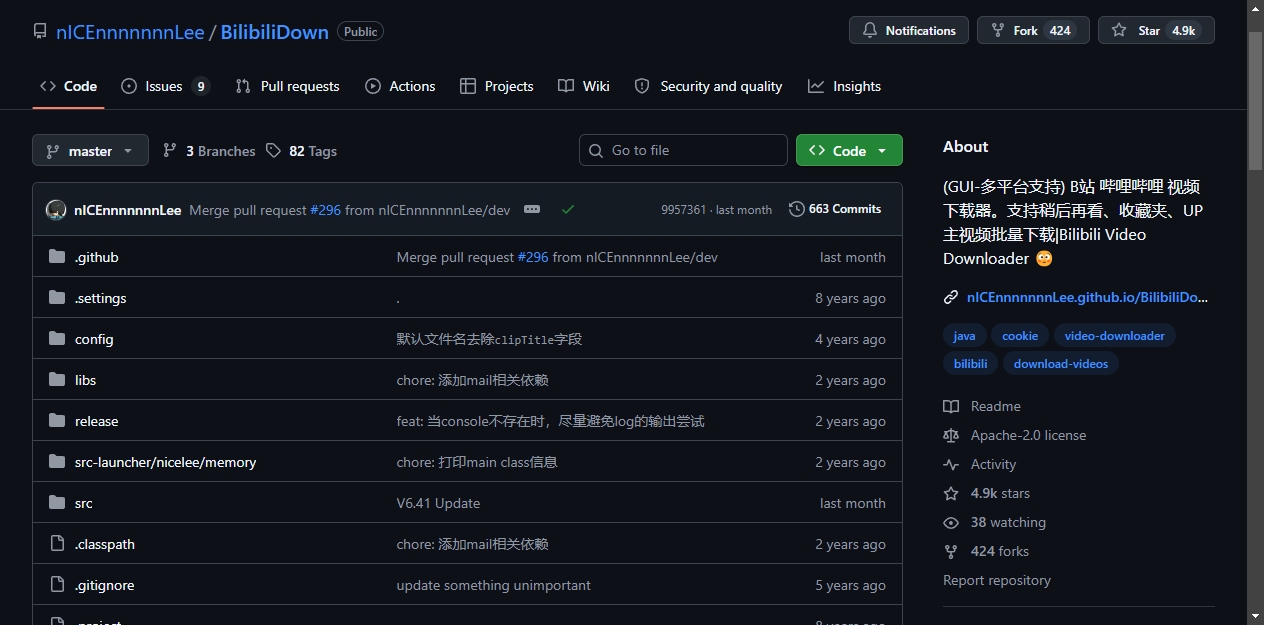Click the branch icon next to 3 Branches
The width and height of the screenshot is (1264, 625).
tap(170, 151)
